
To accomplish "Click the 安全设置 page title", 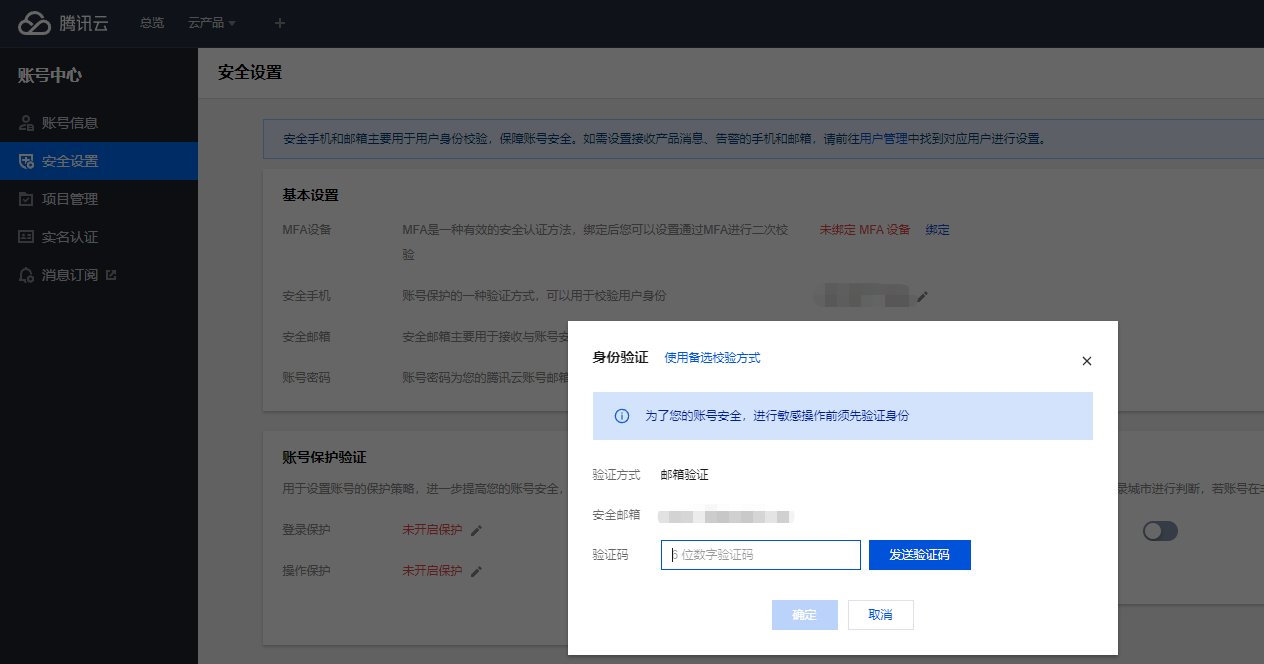I will click(x=250, y=73).
